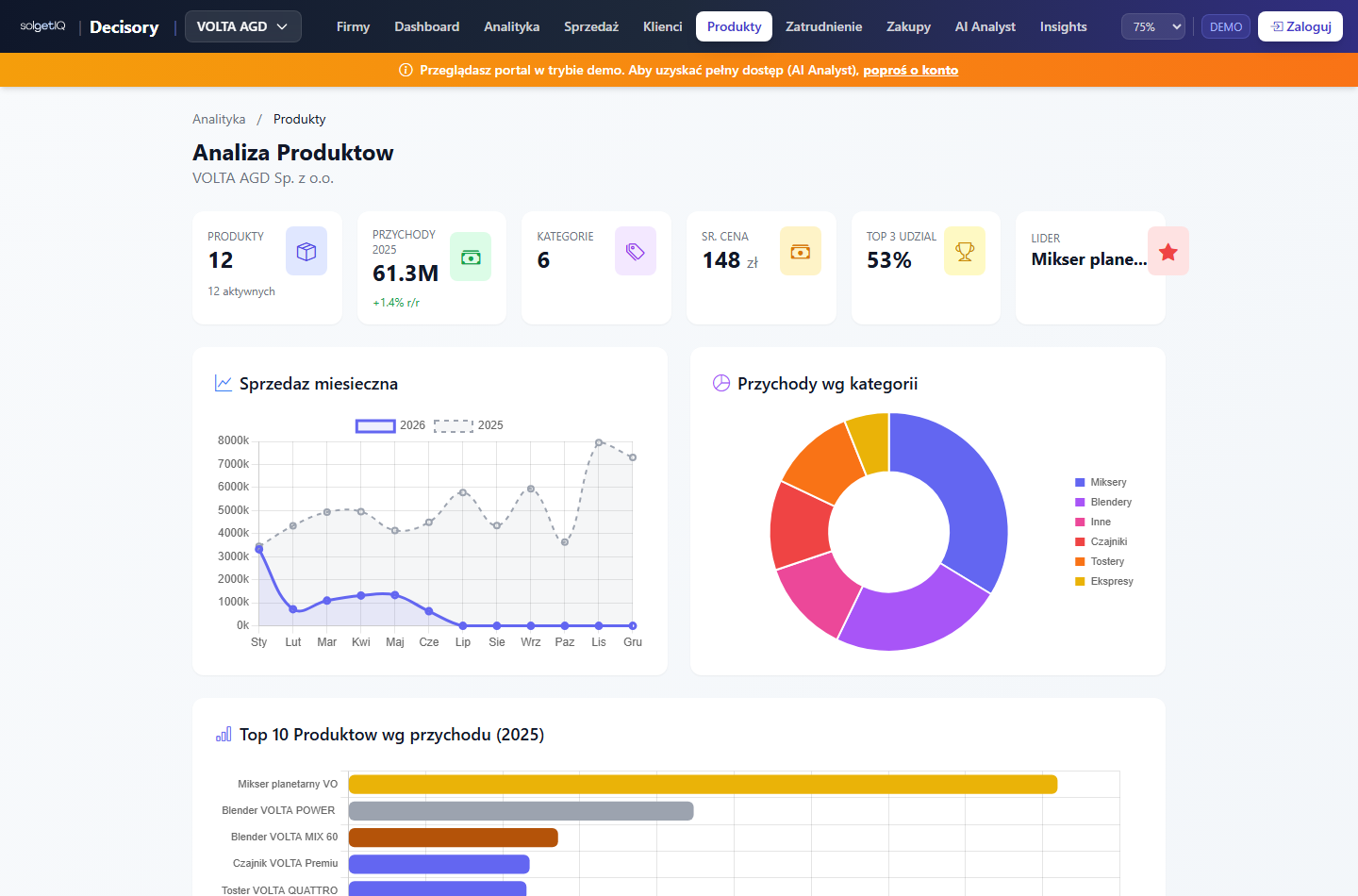Switch to the Analityka section
The image size is (1358, 896).
click(512, 26)
